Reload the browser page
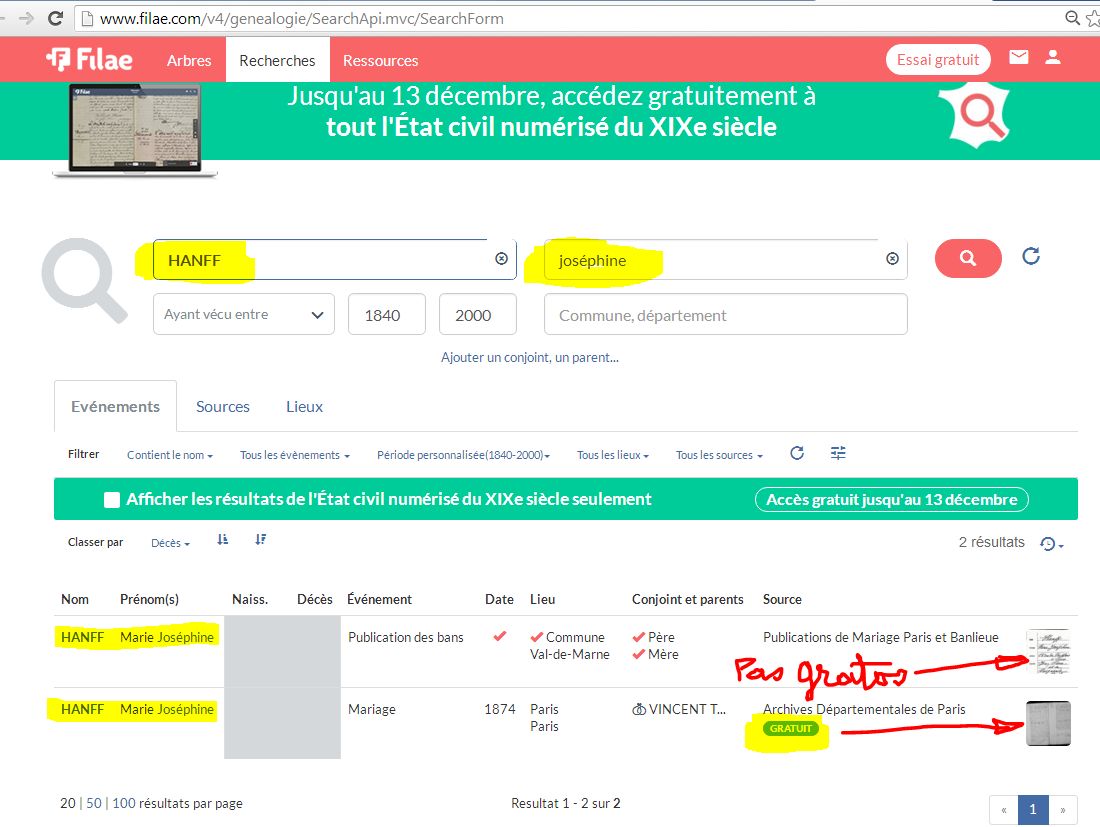This screenshot has width=1100, height=827. (55, 18)
